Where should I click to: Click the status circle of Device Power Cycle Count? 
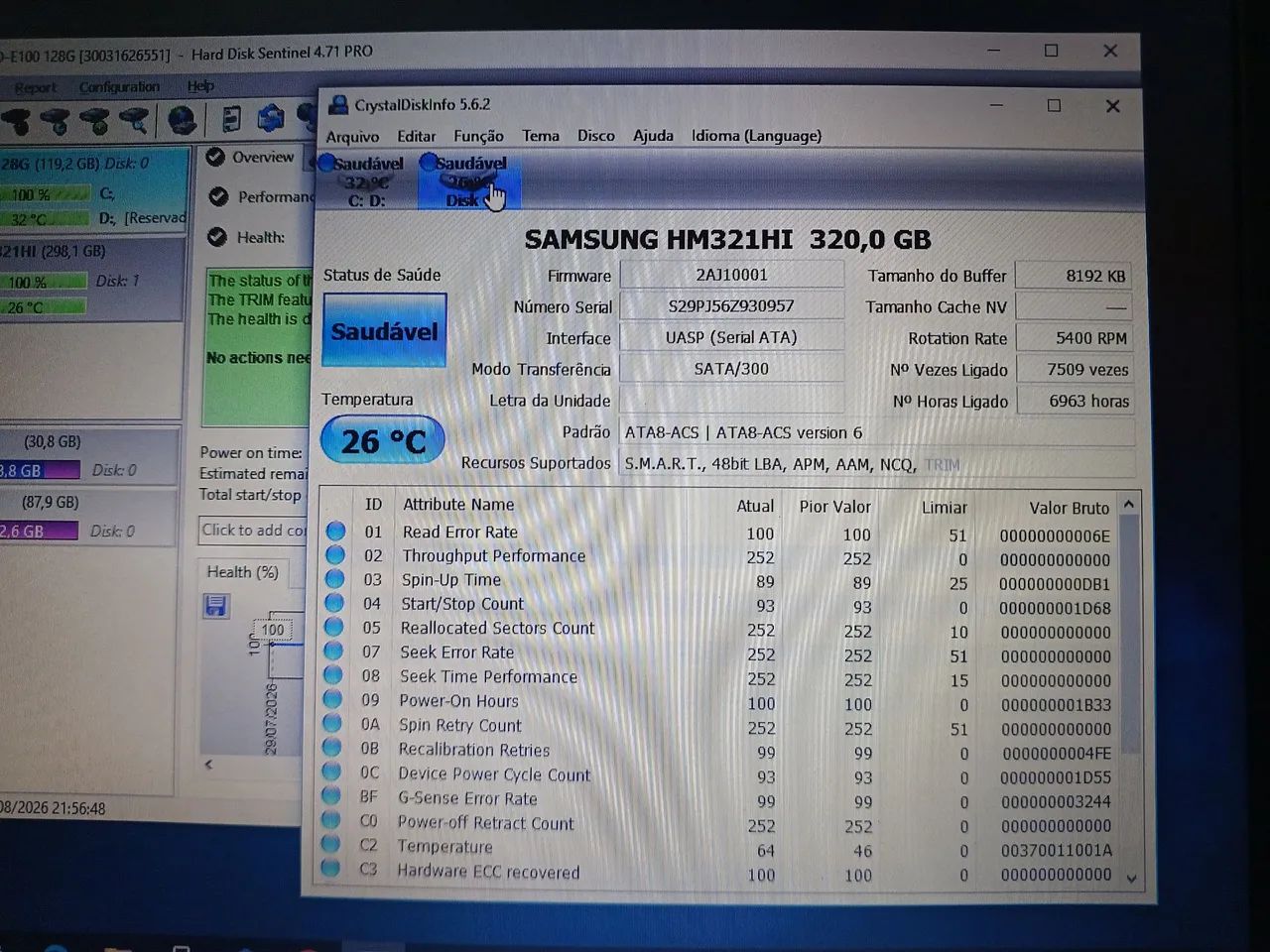tap(331, 772)
